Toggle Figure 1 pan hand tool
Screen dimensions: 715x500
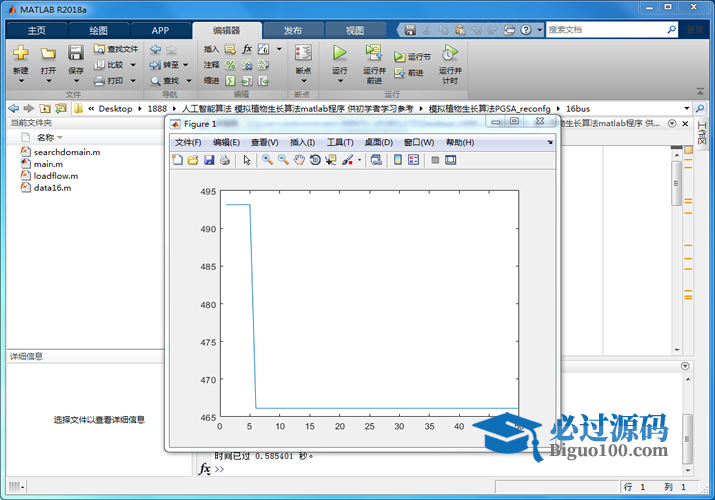(299, 160)
